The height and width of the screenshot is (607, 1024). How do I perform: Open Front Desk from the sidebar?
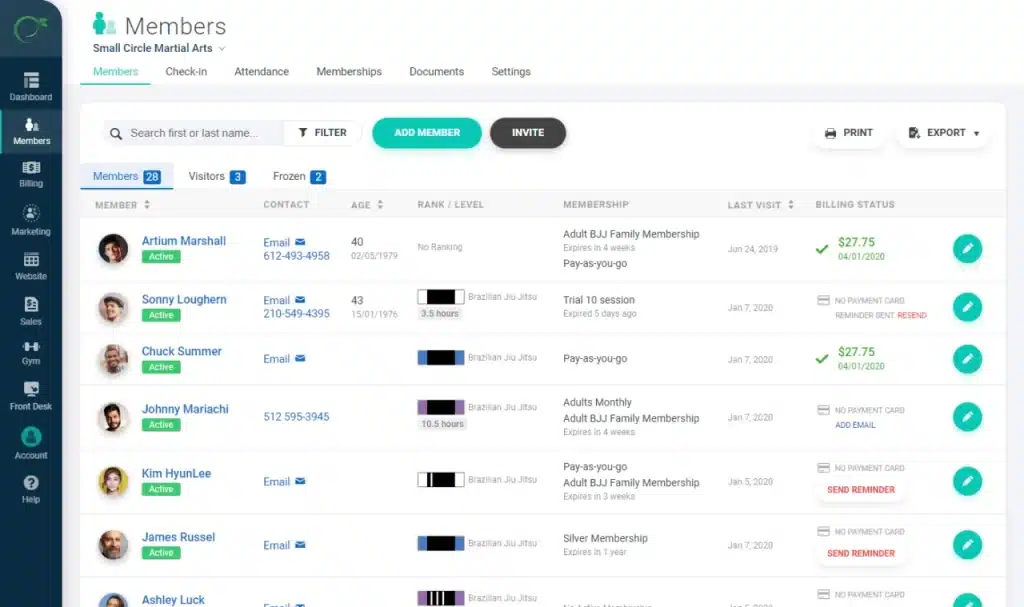pos(31,395)
